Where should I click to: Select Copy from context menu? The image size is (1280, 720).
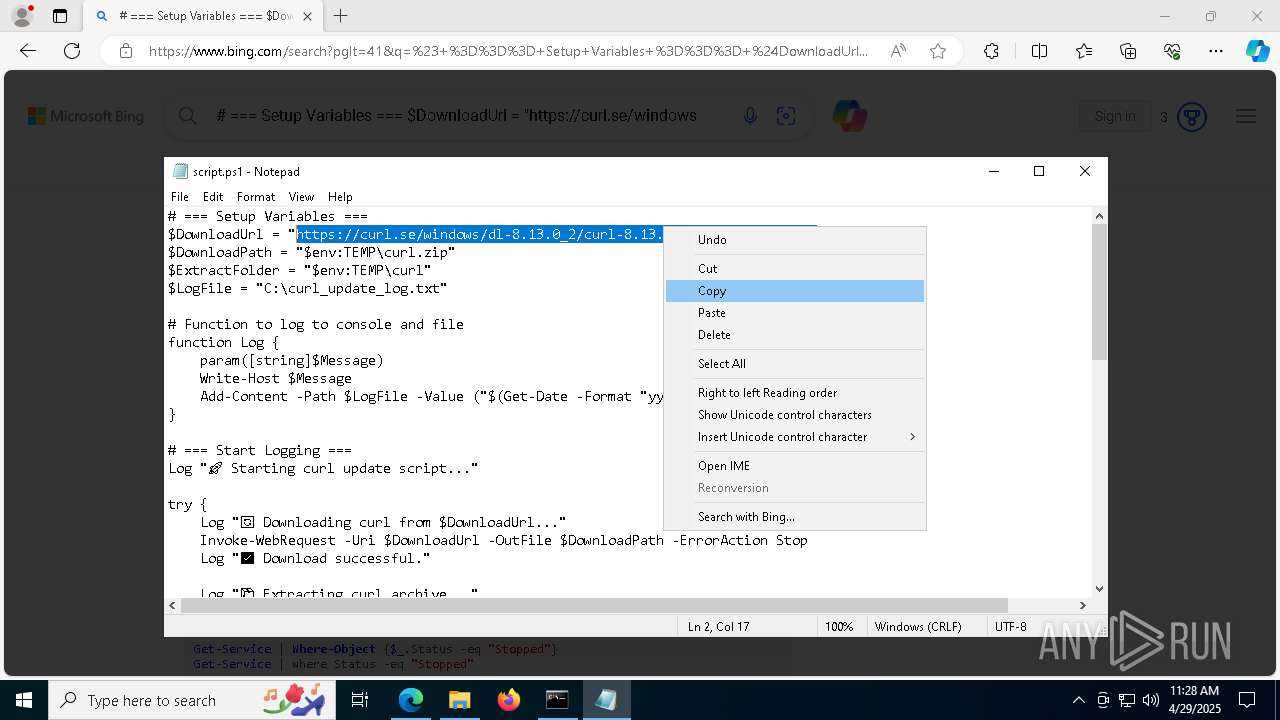(x=795, y=291)
